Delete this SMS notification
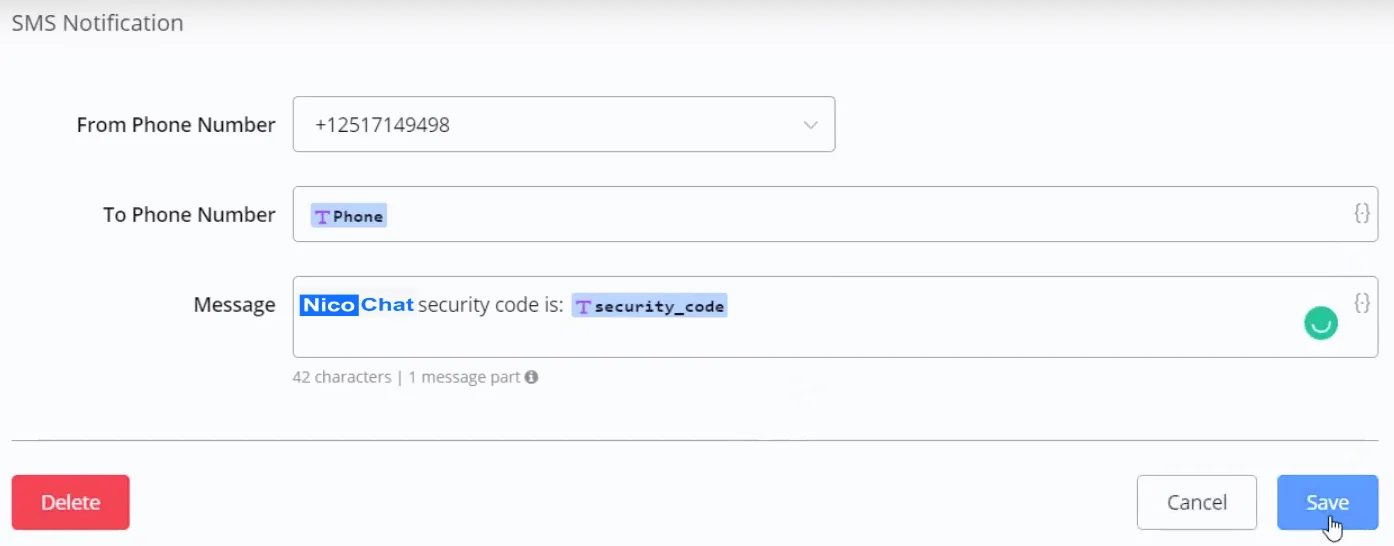The image size is (1394, 546). [71, 502]
